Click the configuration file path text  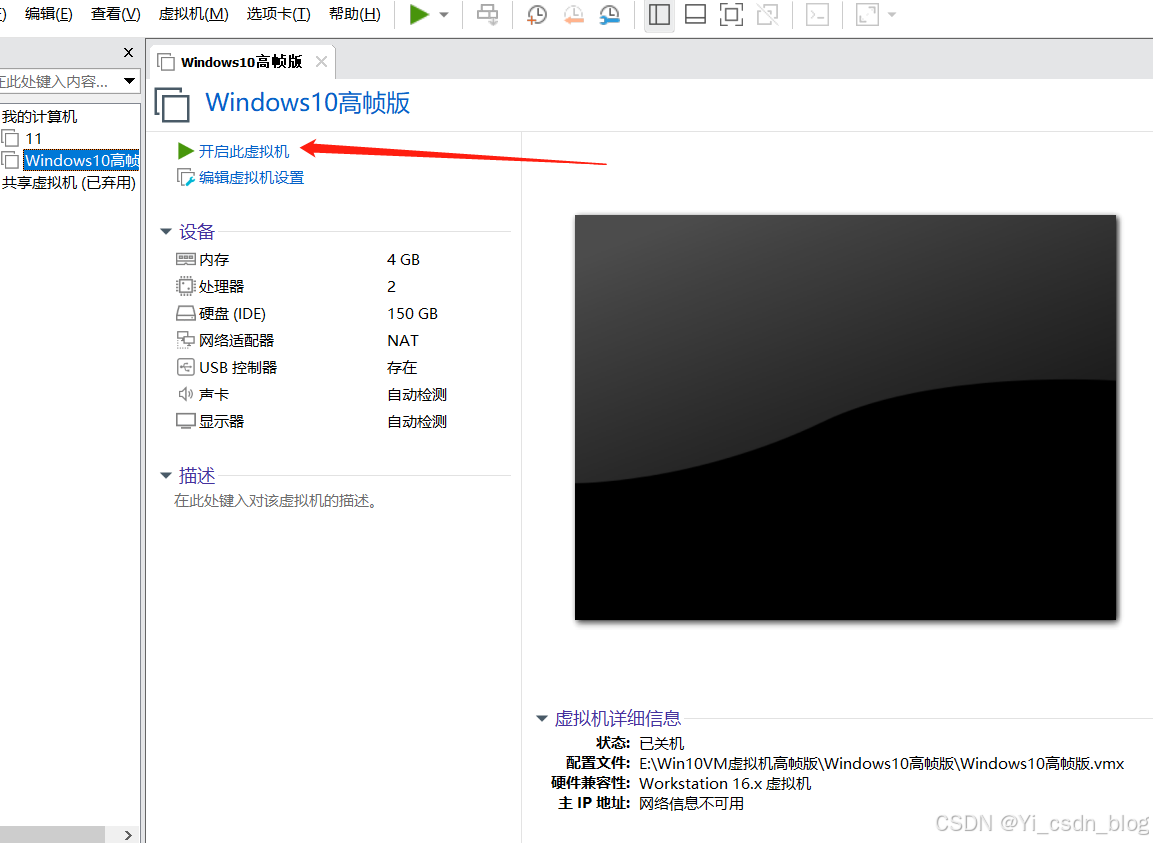click(882, 764)
